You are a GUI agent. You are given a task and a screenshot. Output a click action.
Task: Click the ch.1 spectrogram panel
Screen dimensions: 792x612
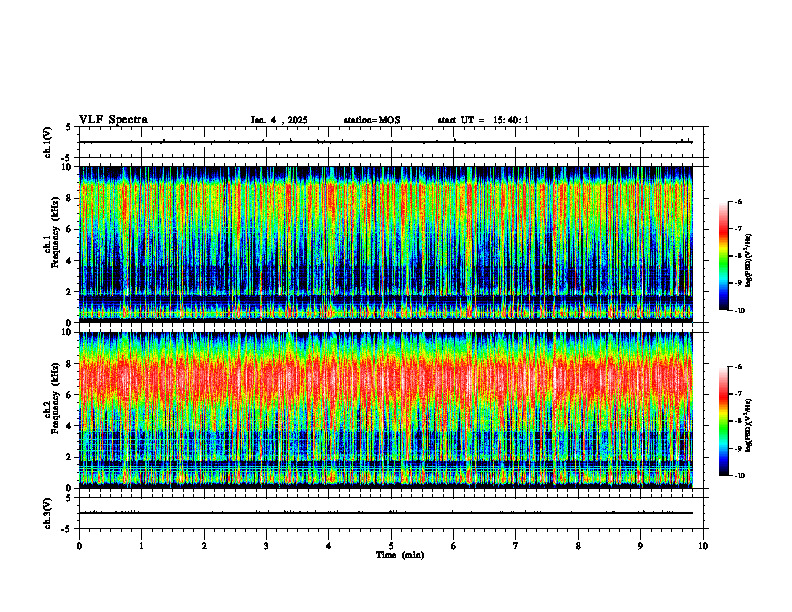pos(386,244)
